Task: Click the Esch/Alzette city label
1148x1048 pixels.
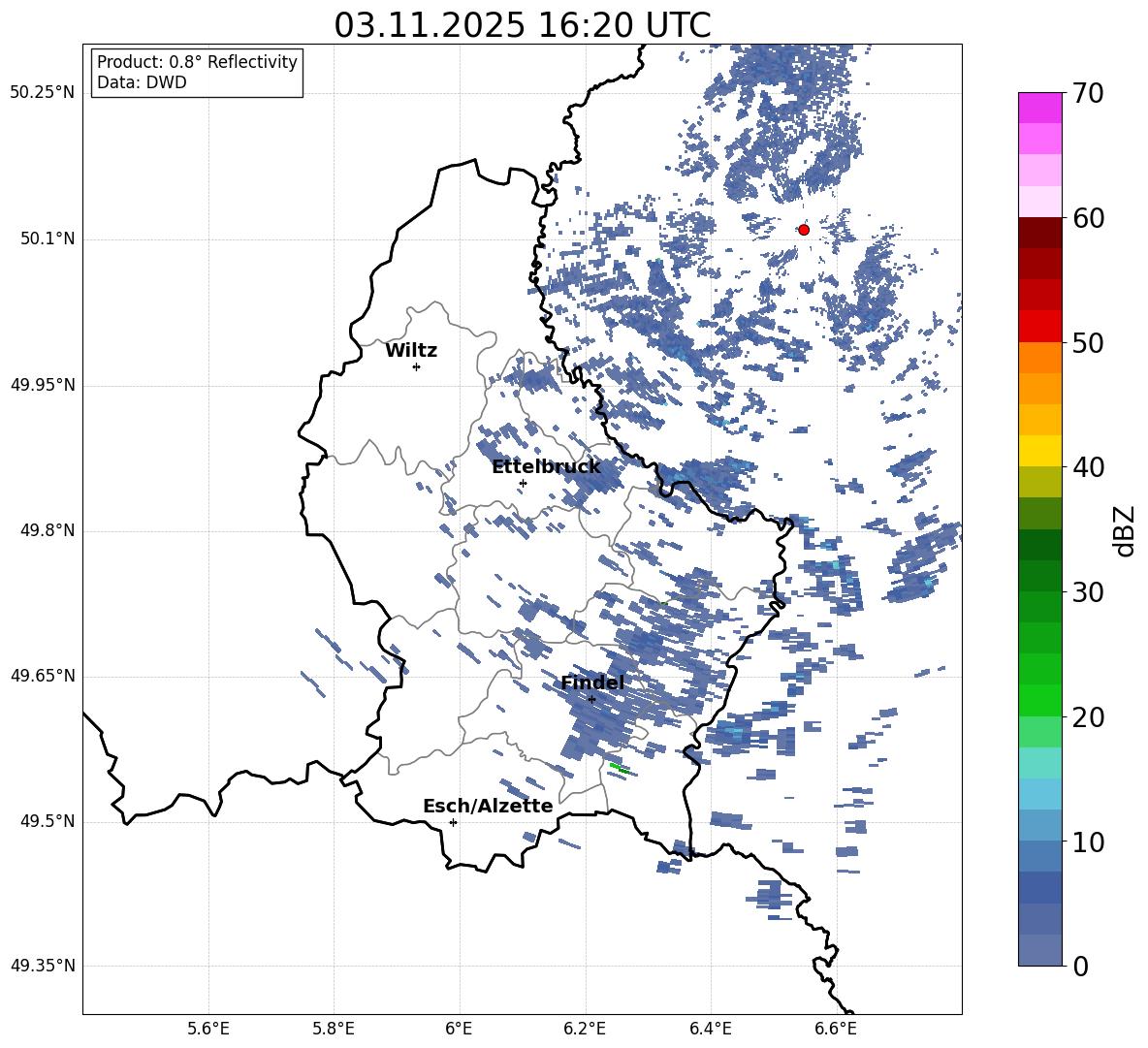Action: [x=488, y=806]
